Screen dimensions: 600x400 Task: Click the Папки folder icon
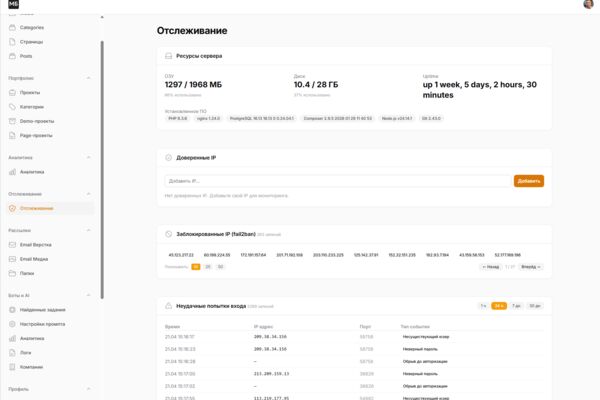coord(12,273)
